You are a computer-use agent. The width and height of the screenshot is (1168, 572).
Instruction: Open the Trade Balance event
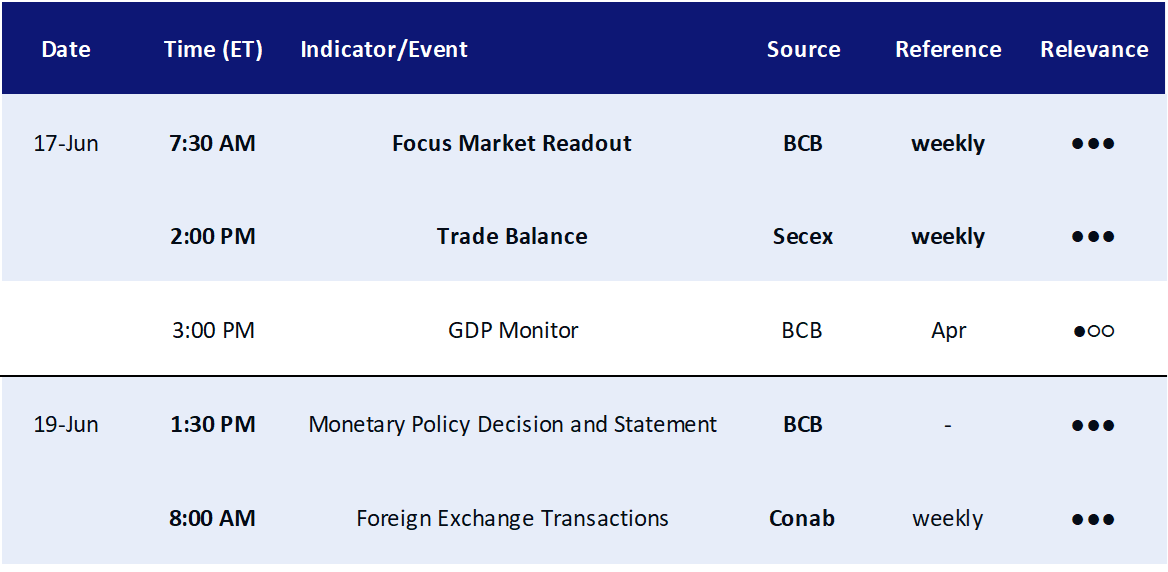(x=512, y=237)
